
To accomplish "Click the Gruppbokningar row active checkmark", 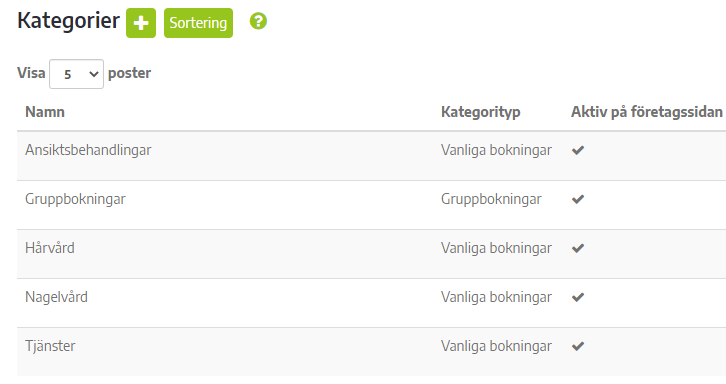I will (x=578, y=199).
